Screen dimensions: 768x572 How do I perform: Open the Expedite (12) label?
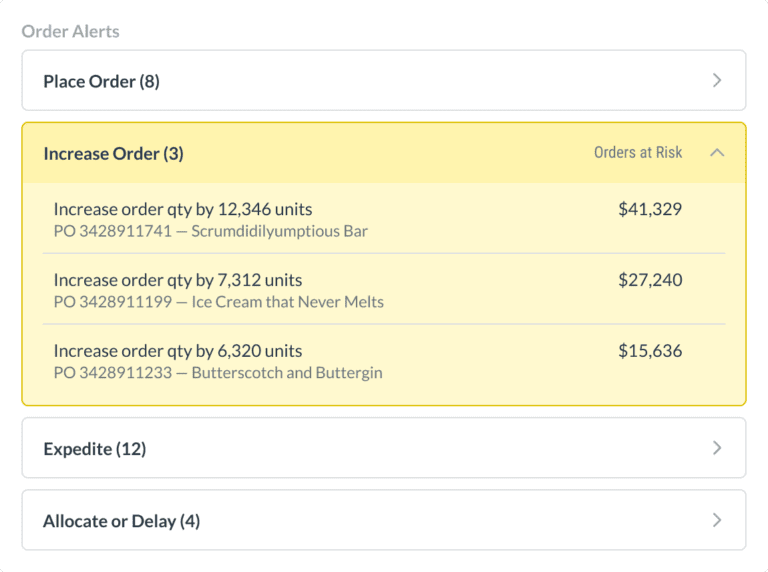click(94, 449)
